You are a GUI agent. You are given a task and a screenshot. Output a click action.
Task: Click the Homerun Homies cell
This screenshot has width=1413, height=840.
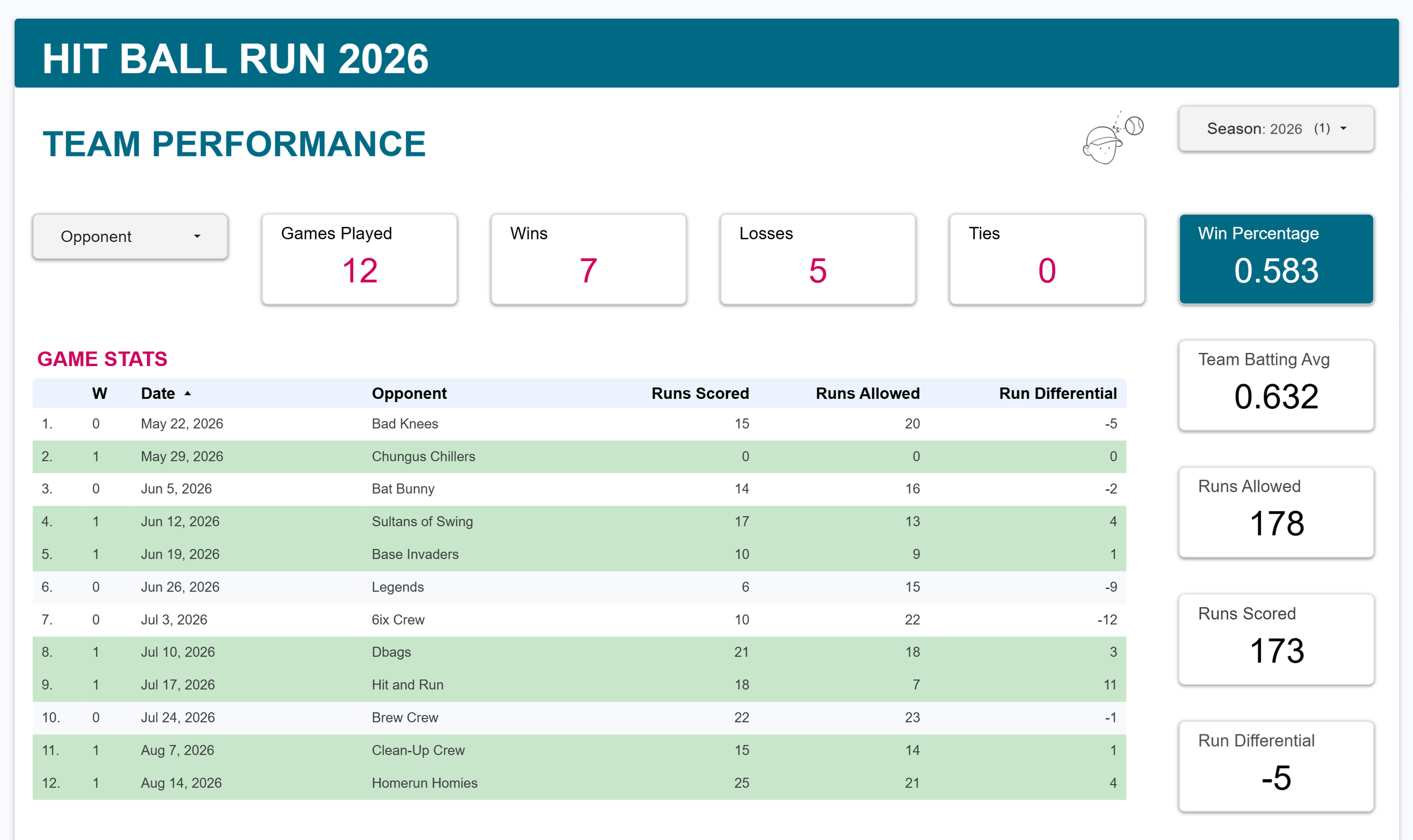(425, 783)
